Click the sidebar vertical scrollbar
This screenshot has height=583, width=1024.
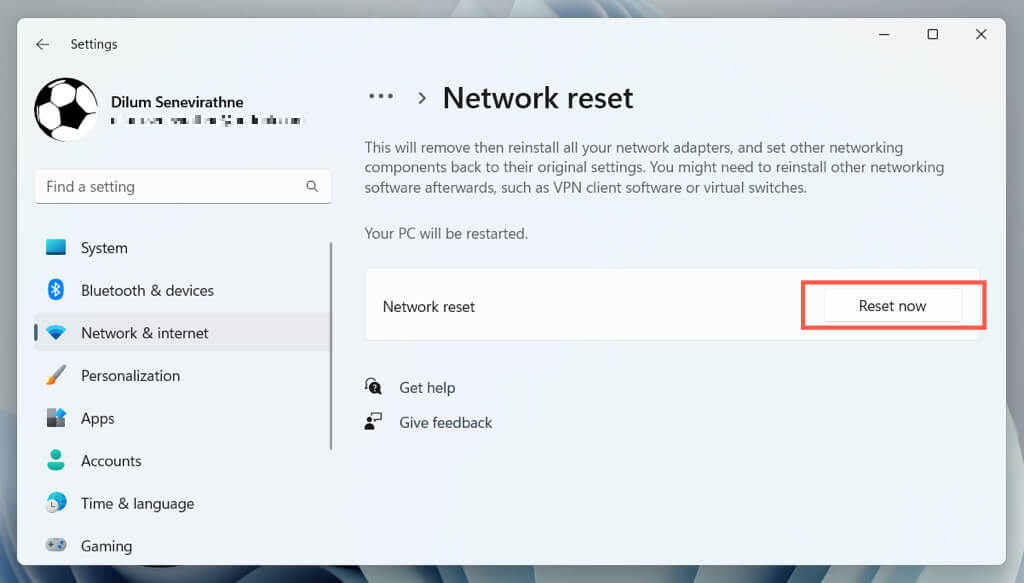[331, 345]
